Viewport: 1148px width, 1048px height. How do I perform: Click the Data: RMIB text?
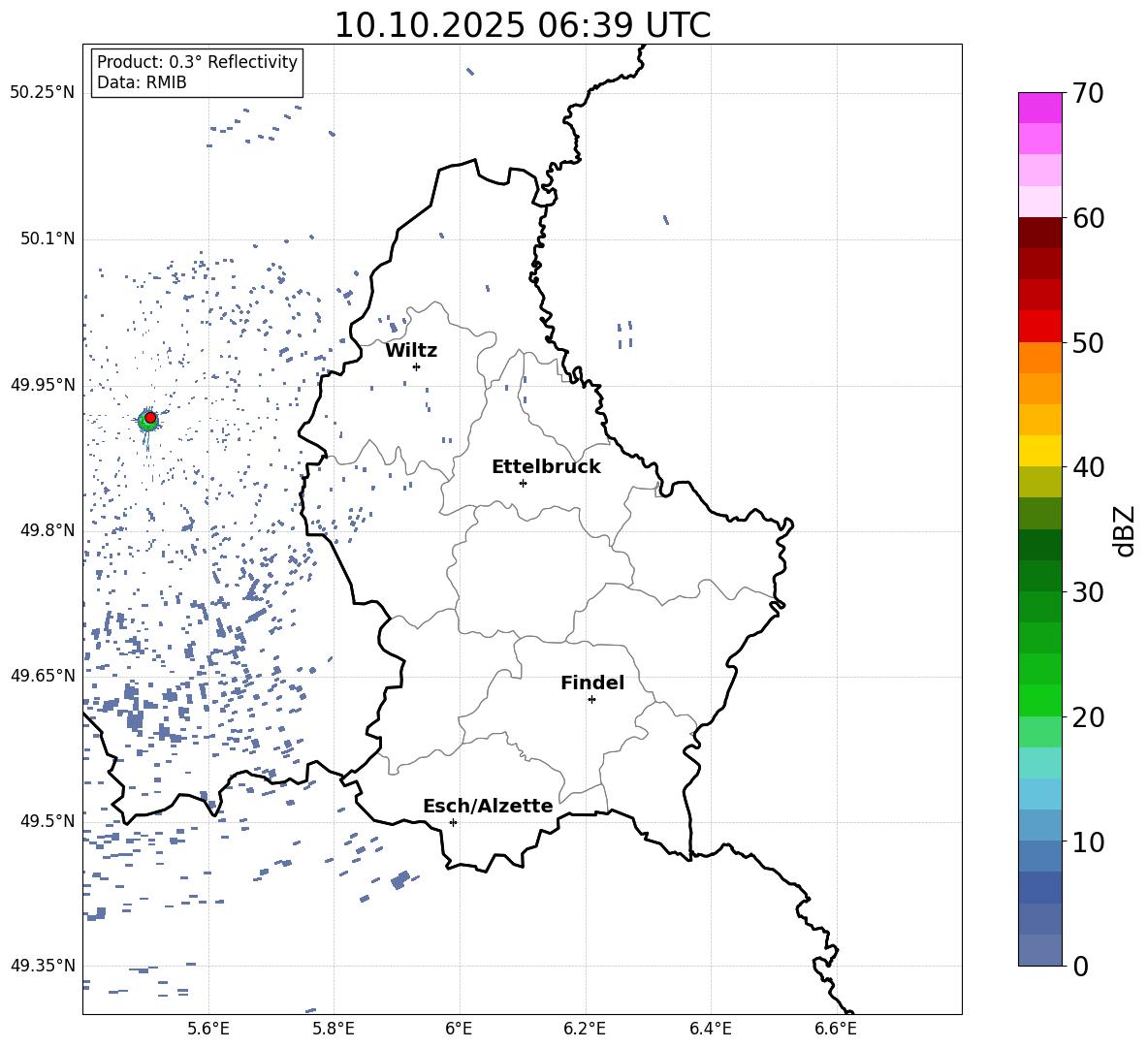pos(142,82)
